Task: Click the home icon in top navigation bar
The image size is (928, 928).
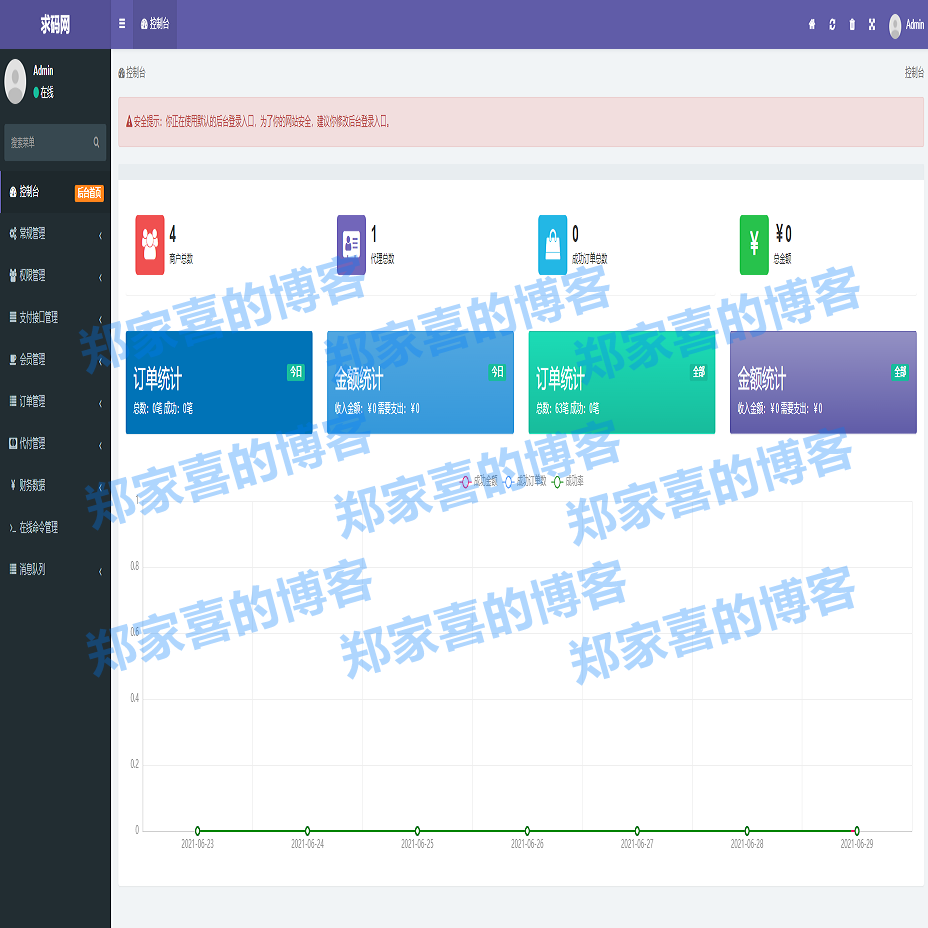Action: tap(810, 25)
